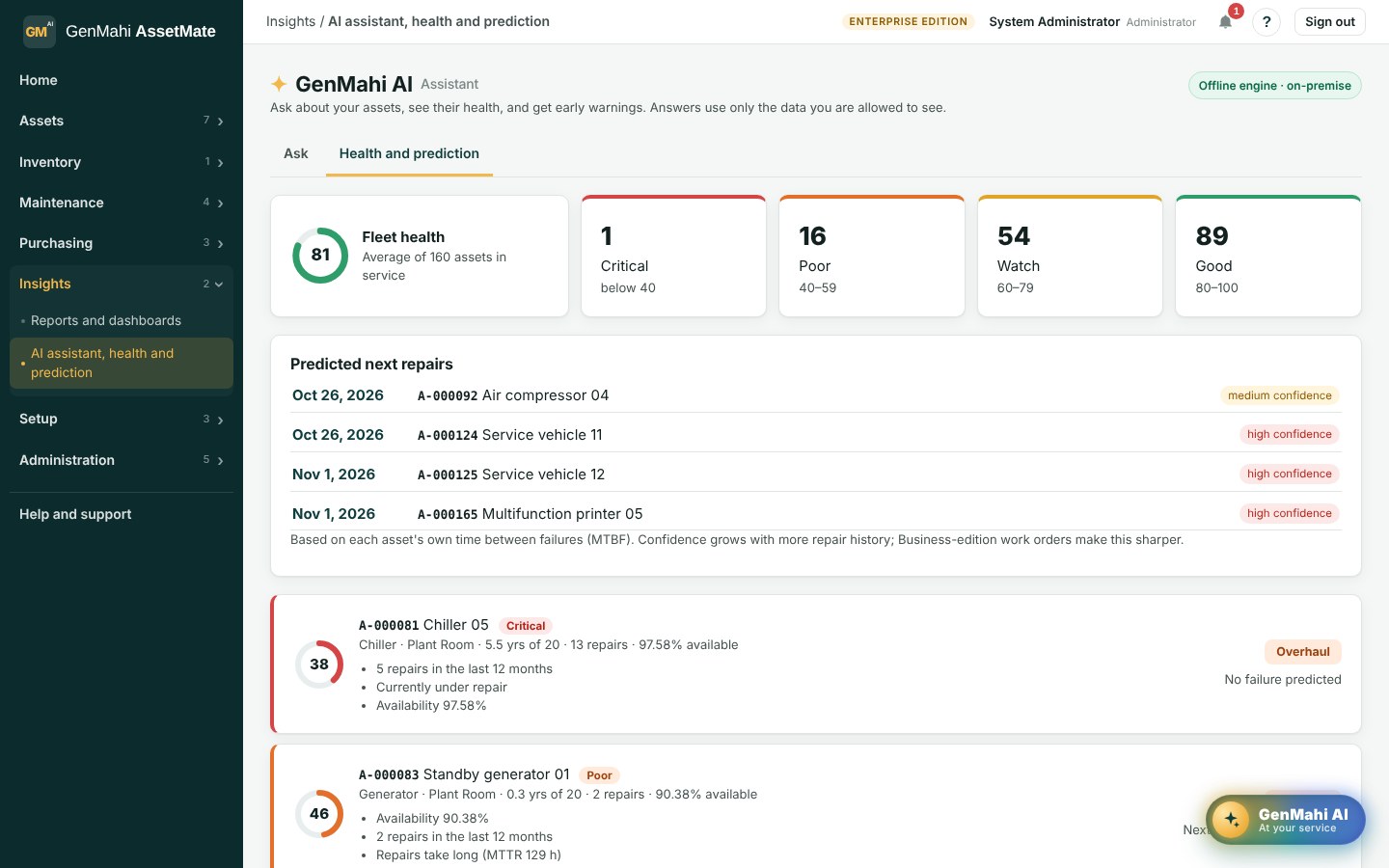Click the Poor badge beside Standby generator 01
The height and width of the screenshot is (868, 1389).
coord(599,775)
